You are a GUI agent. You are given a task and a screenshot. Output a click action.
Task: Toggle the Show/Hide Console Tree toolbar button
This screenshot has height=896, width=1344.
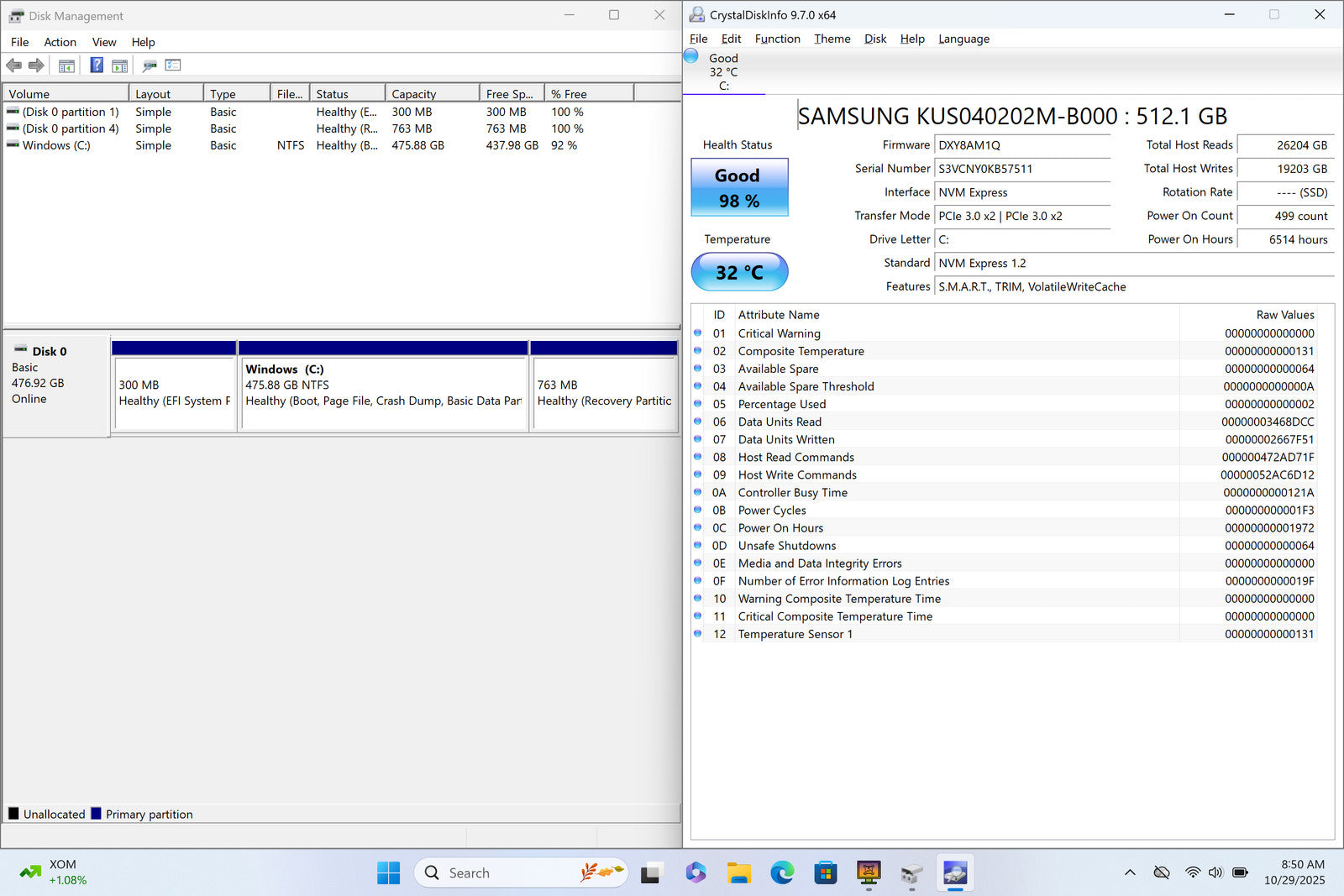[66, 65]
